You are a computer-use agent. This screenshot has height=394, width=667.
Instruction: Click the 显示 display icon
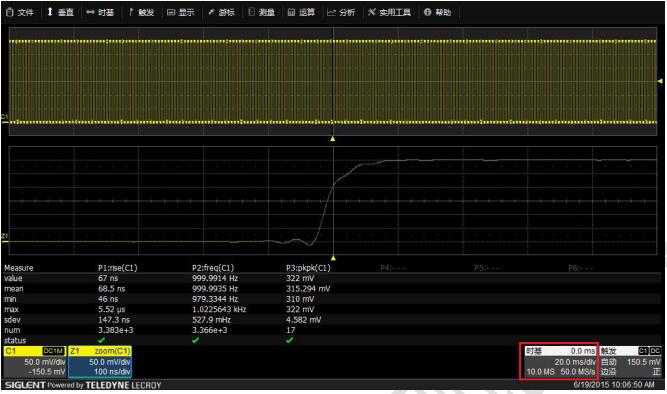(171, 12)
